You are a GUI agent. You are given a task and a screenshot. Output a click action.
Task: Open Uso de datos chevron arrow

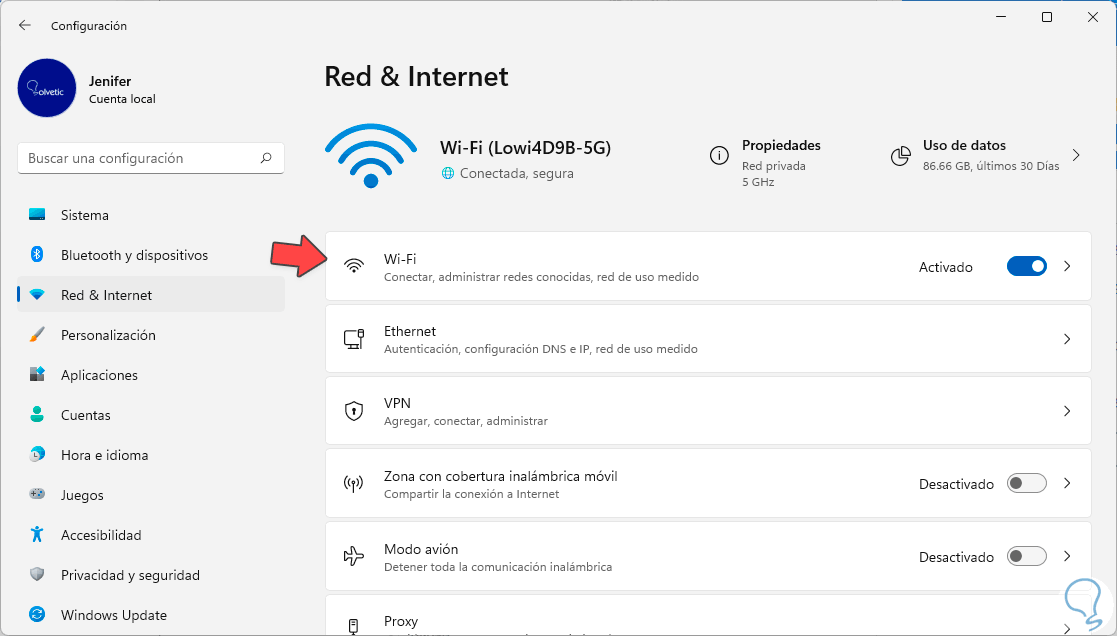click(1076, 155)
